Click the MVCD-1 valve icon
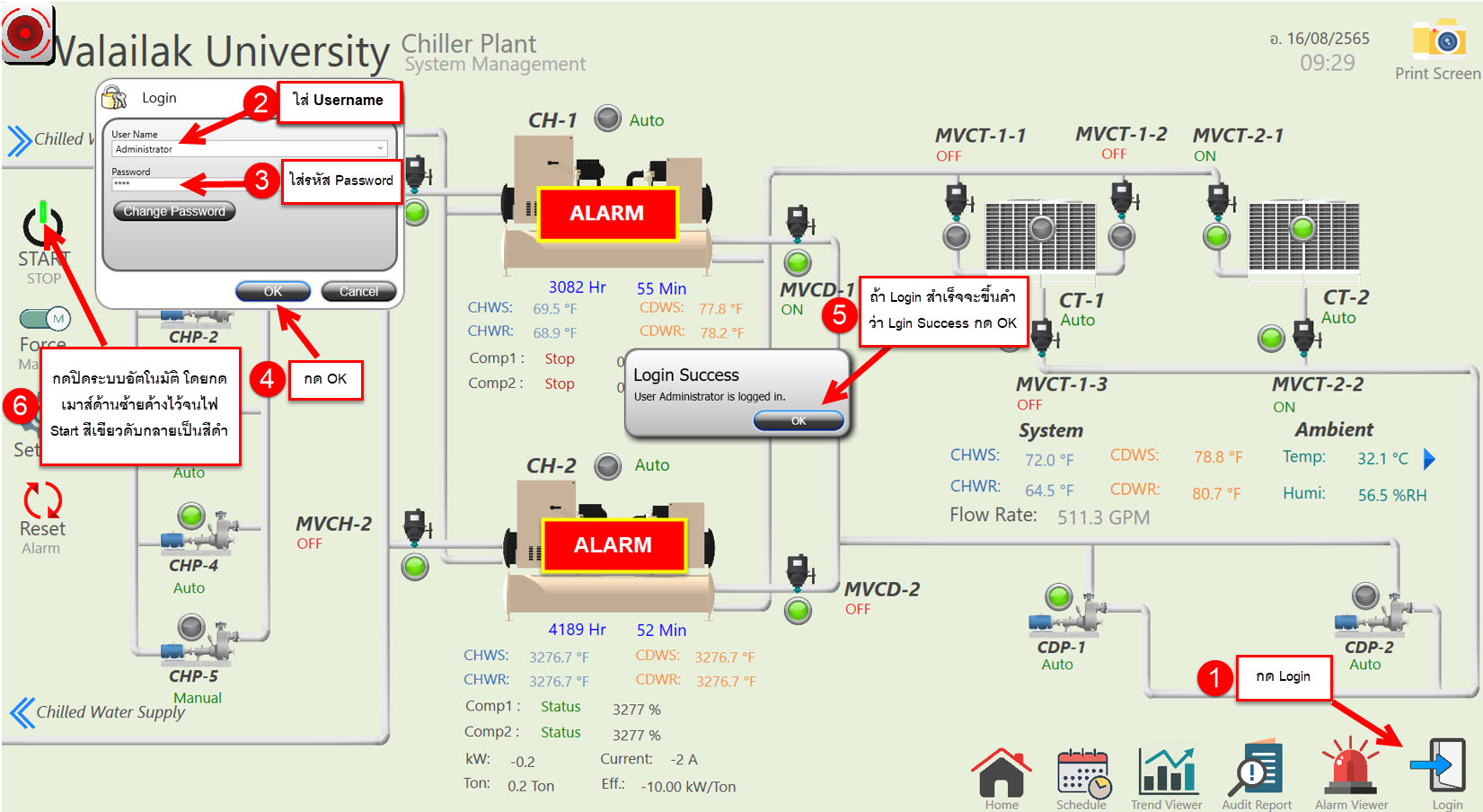1483x812 pixels. click(x=799, y=223)
